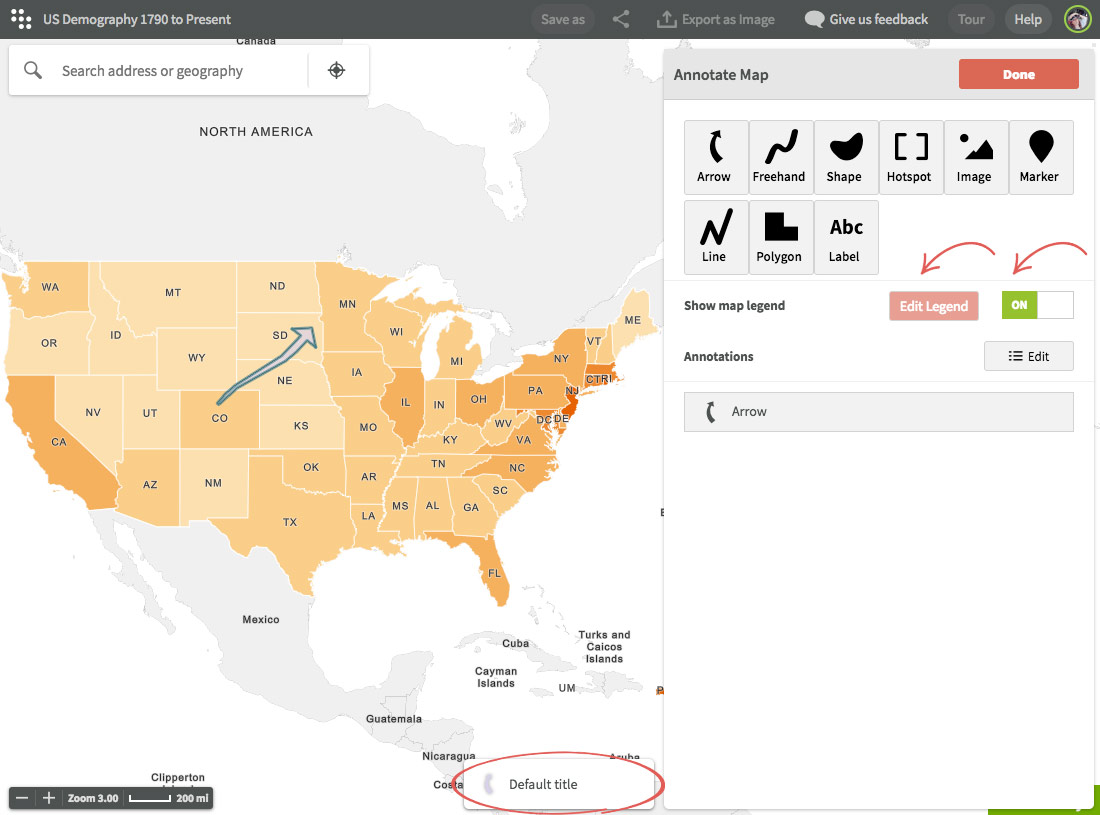This screenshot has width=1100, height=815.
Task: Toggle the Show map legend switch
Action: point(1038,305)
